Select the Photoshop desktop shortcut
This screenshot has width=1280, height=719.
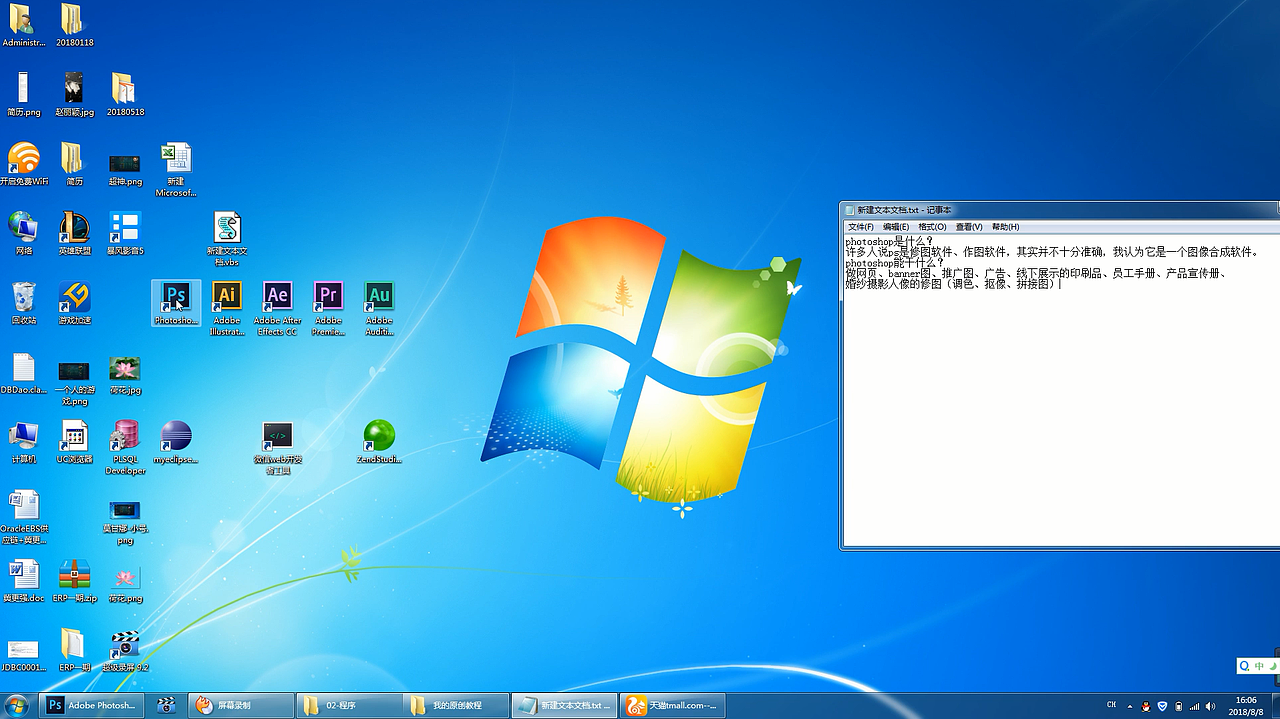coord(176,303)
